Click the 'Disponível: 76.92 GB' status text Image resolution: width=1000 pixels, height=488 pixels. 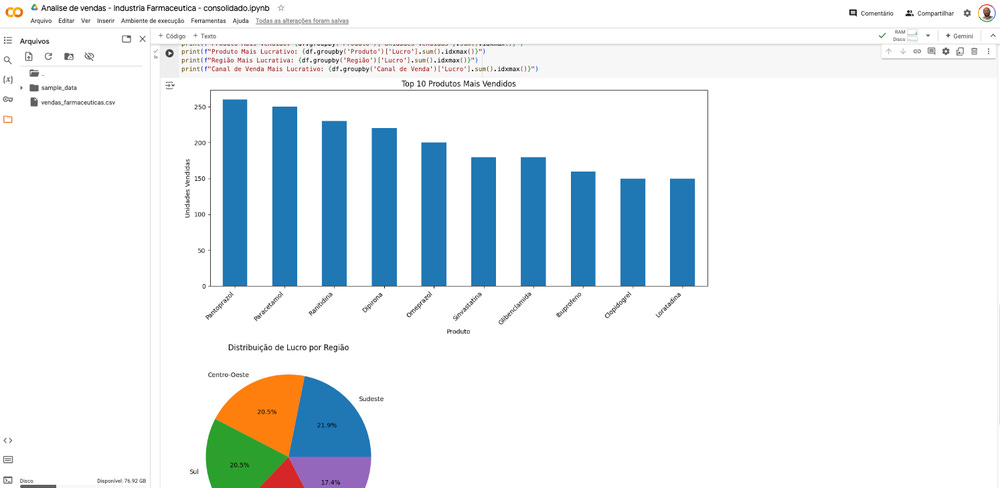point(121,480)
